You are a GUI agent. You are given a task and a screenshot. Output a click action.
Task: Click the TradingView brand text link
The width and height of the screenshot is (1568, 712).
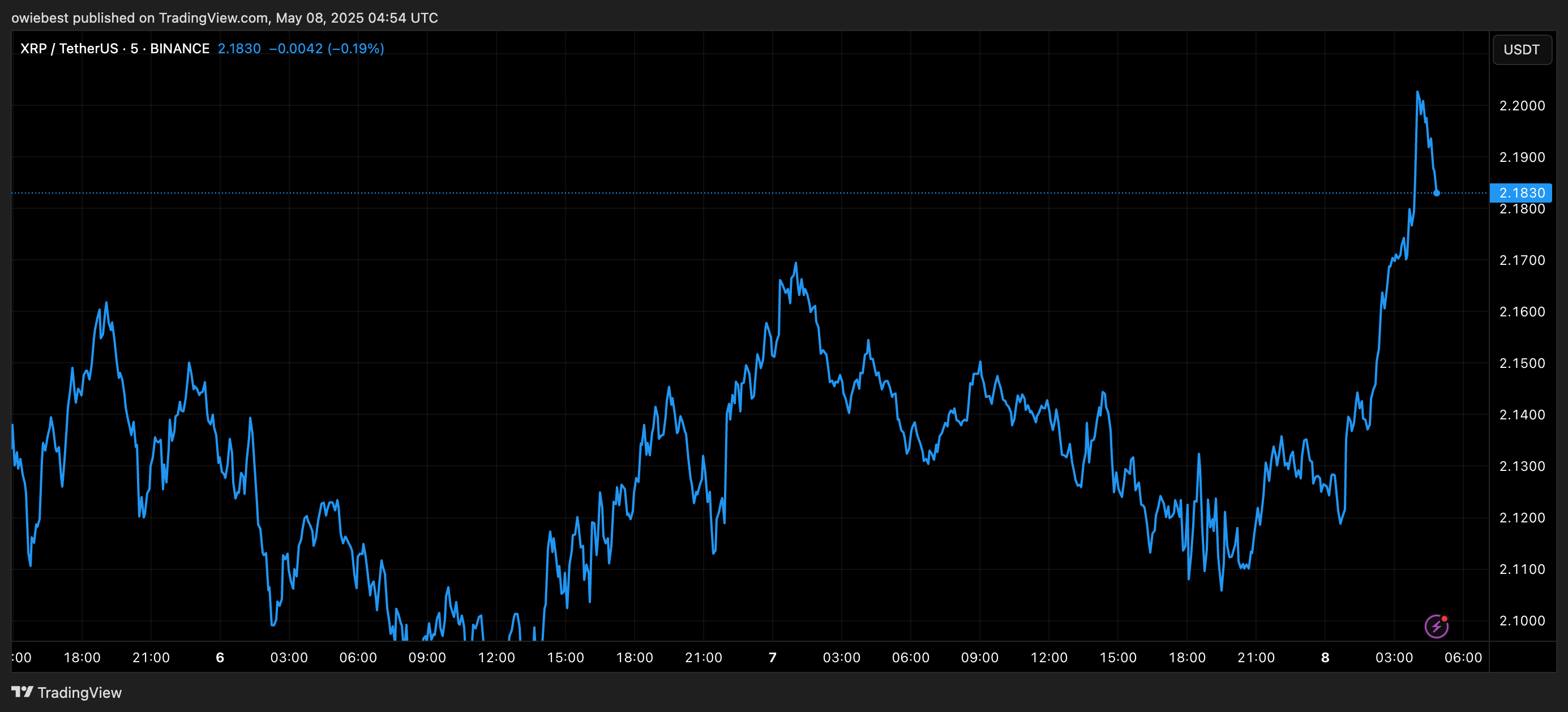tap(80, 693)
